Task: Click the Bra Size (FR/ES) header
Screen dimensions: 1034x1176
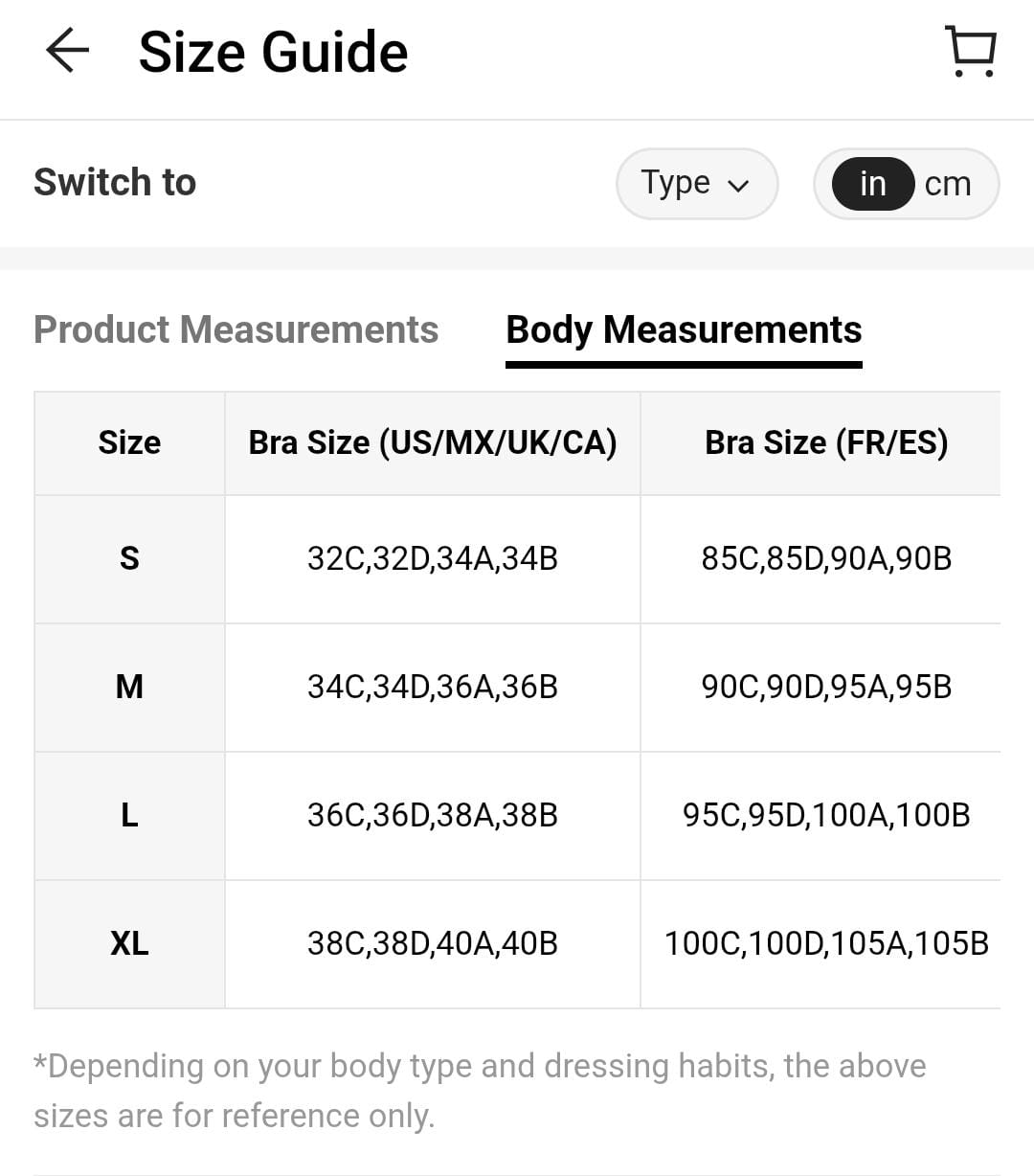Action: pos(825,442)
